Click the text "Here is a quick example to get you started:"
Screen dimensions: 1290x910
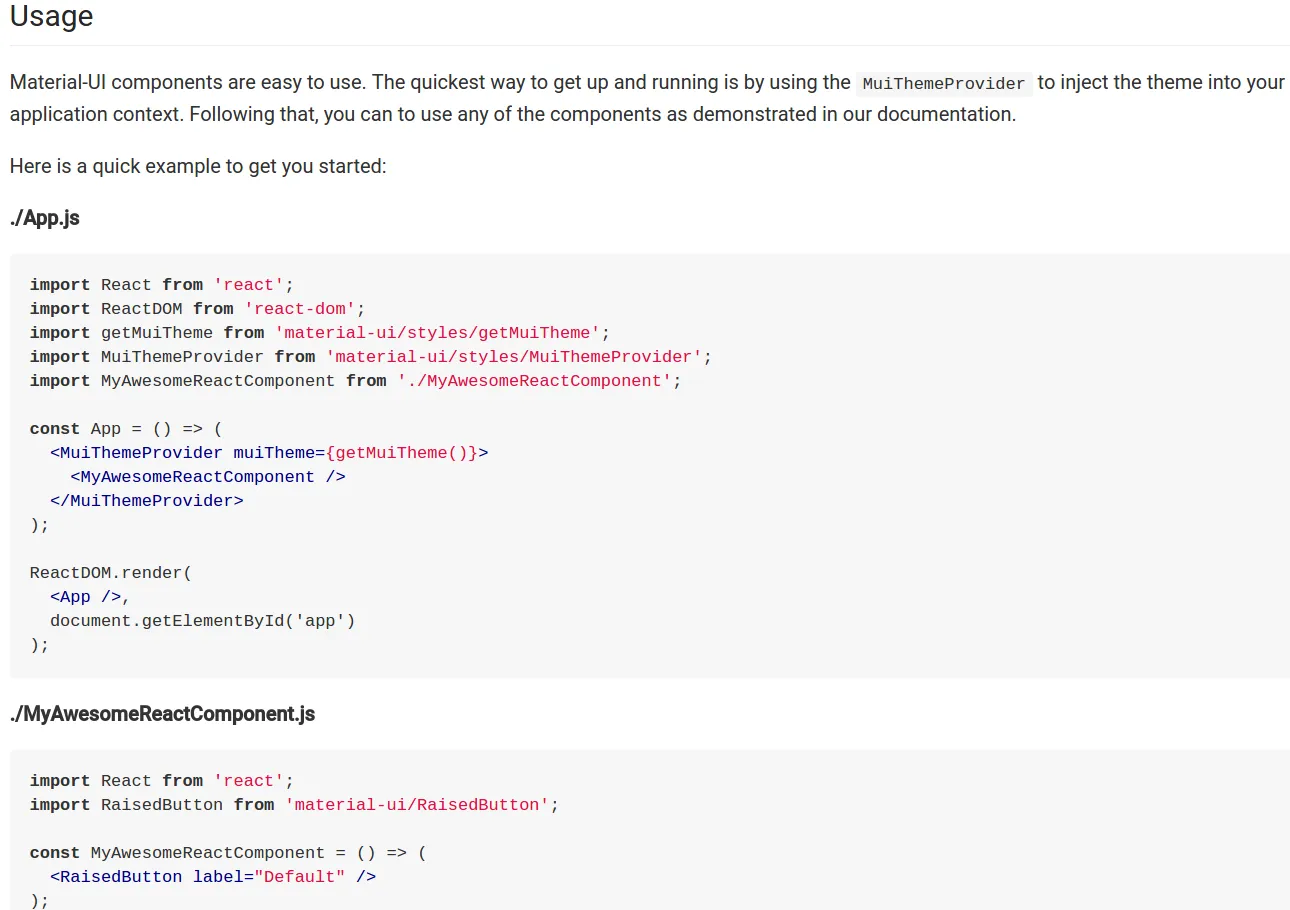[x=198, y=166]
